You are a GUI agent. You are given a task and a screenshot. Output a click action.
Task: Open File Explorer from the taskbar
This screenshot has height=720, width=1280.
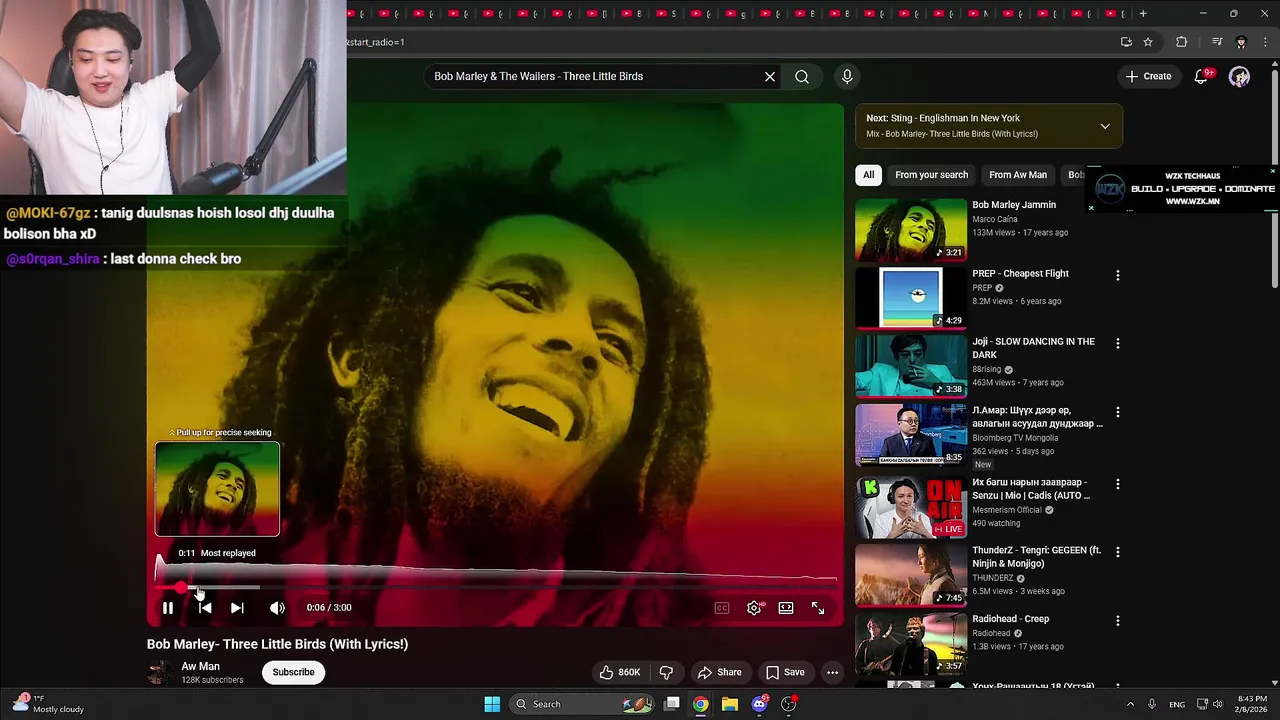(x=730, y=704)
